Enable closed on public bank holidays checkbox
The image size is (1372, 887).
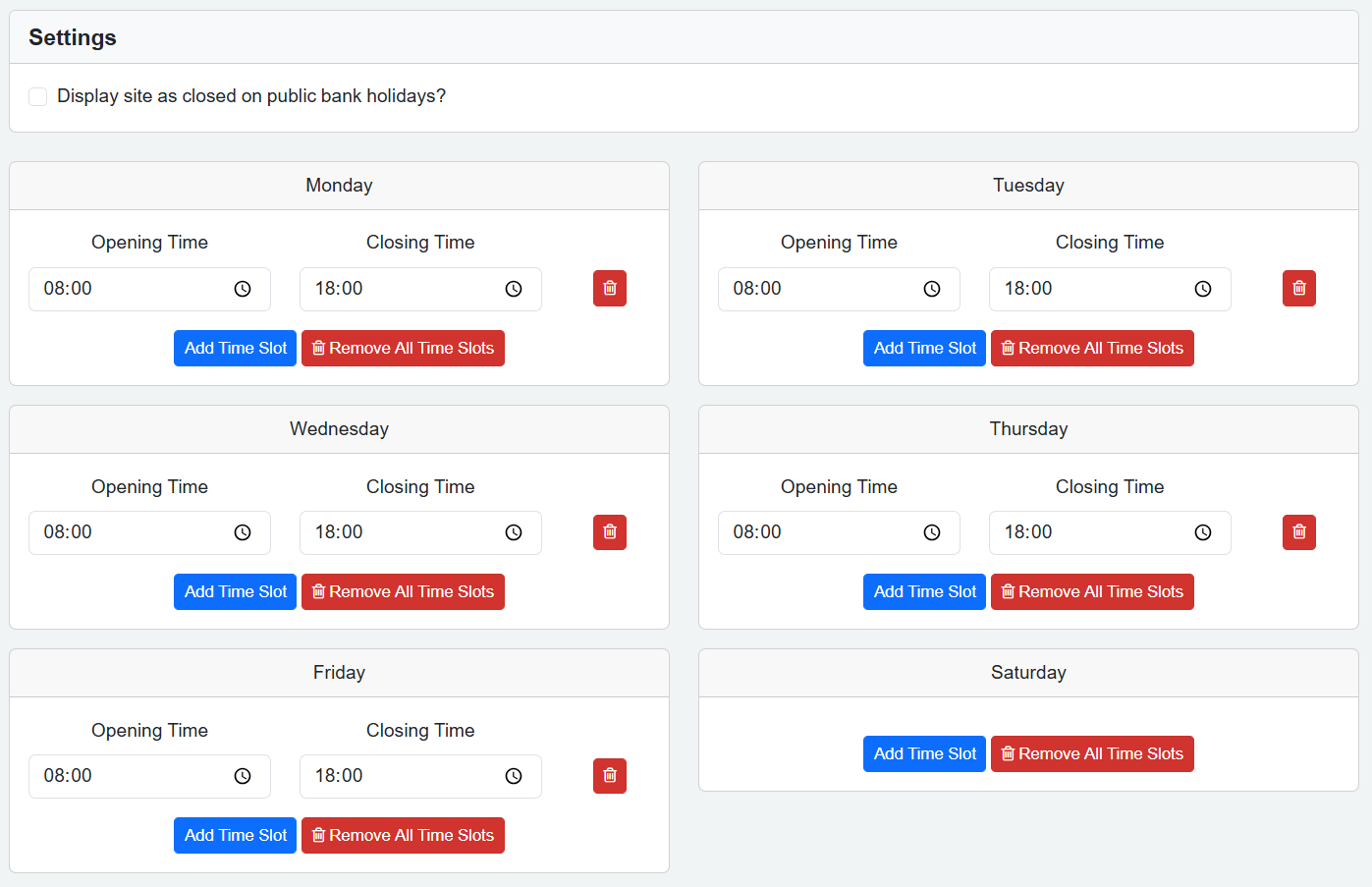pyautogui.click(x=38, y=96)
